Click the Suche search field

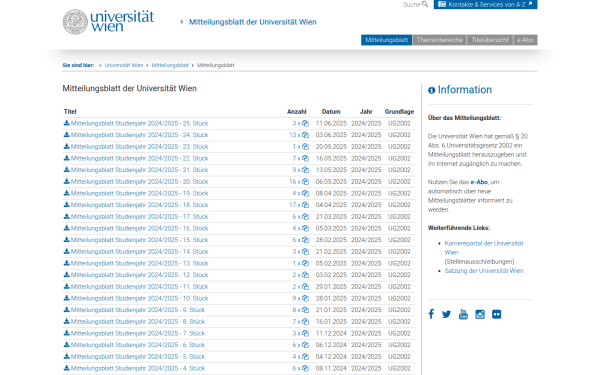(411, 5)
